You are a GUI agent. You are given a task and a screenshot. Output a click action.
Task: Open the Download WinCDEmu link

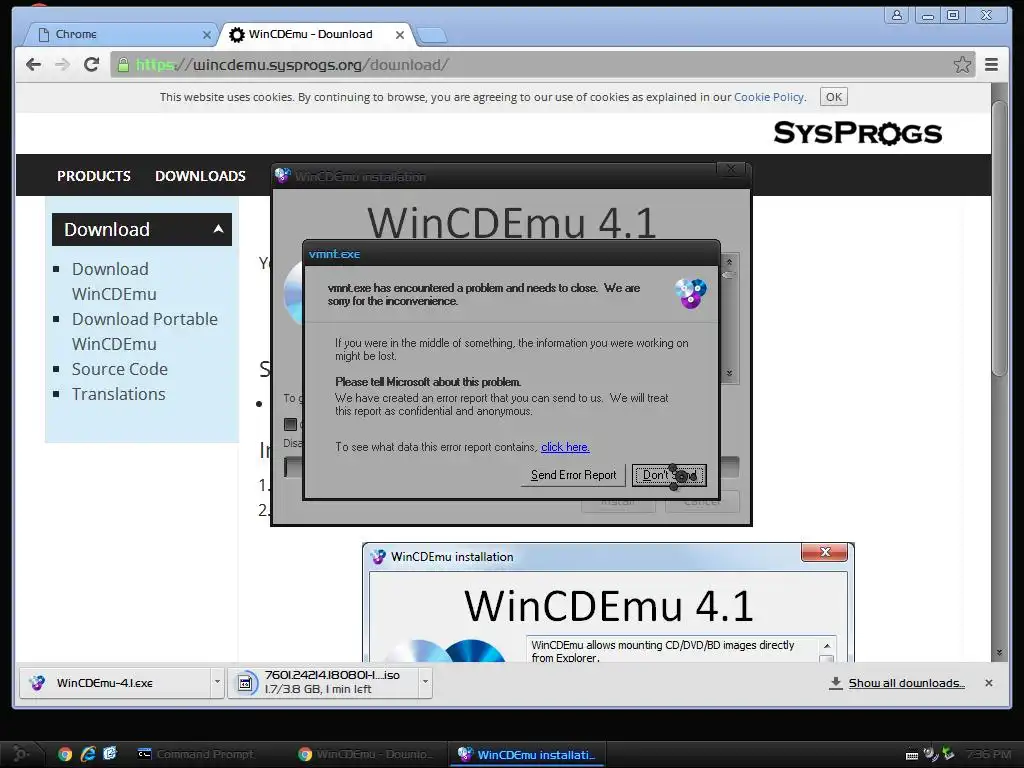pos(114,281)
